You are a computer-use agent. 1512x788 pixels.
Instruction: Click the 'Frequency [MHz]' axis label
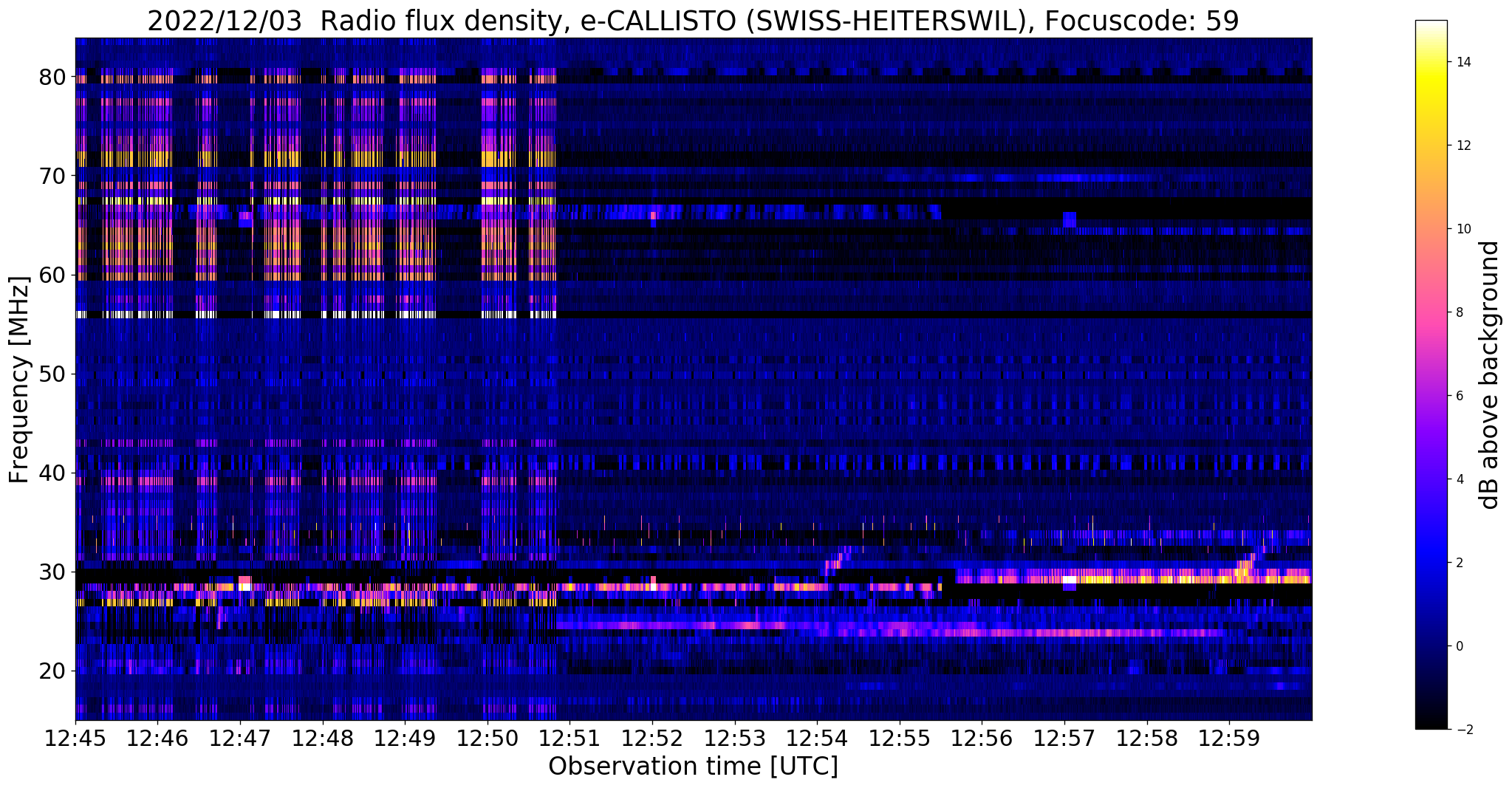20,379
